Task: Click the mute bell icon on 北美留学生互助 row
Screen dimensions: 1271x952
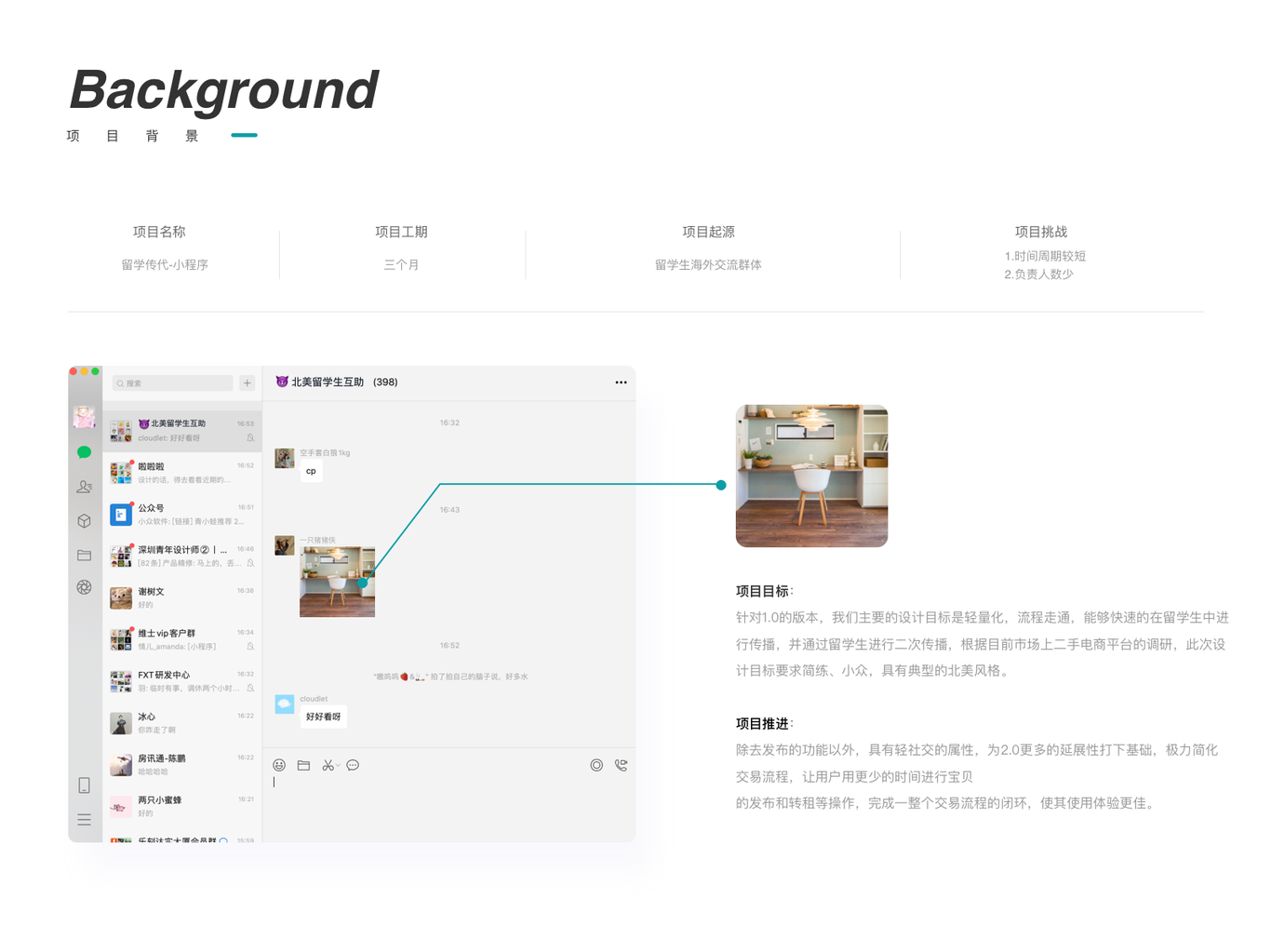Action: pyautogui.click(x=250, y=437)
